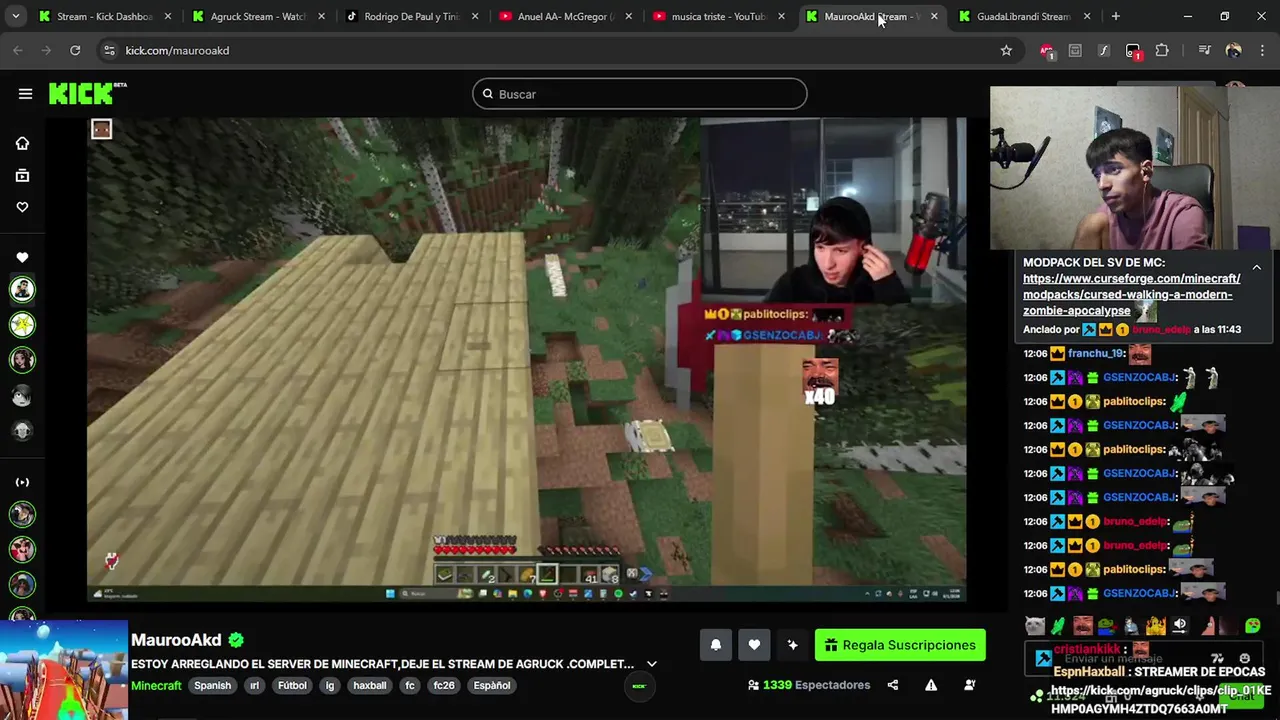Screen dimensions: 1280x720
Task: Select the Spanish tag
Action: coord(212,686)
